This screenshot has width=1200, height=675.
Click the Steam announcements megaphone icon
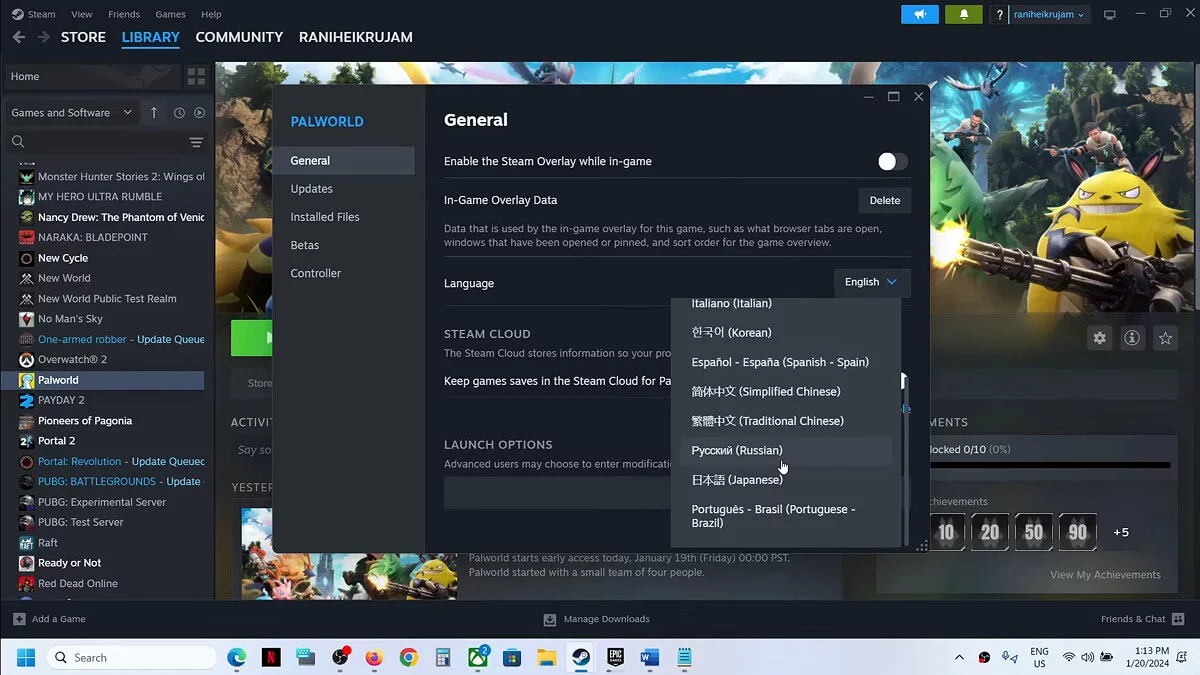(x=919, y=14)
